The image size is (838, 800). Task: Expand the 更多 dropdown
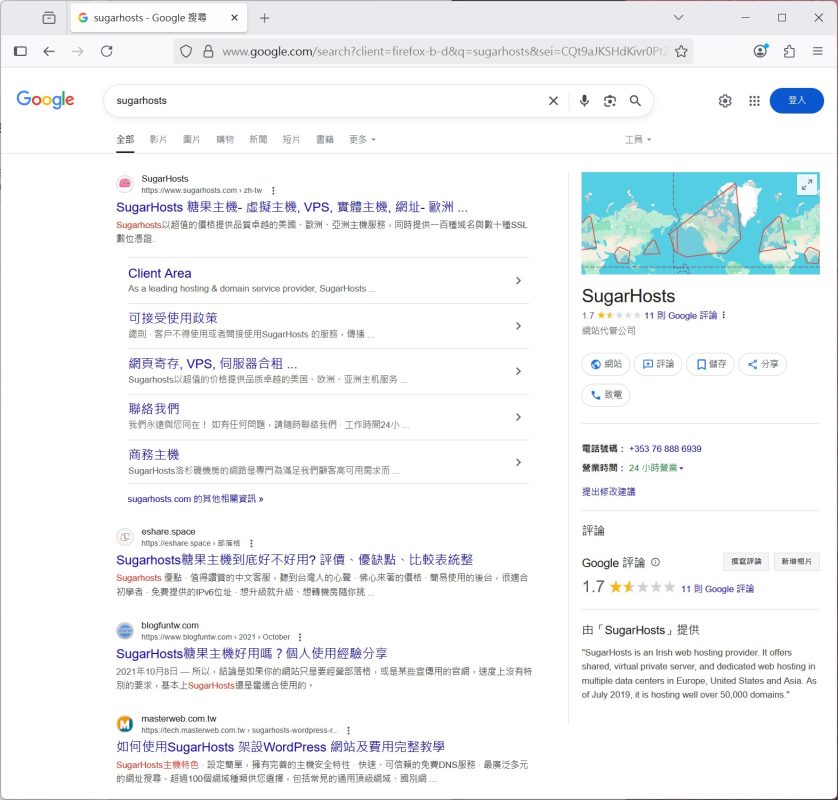pos(362,139)
